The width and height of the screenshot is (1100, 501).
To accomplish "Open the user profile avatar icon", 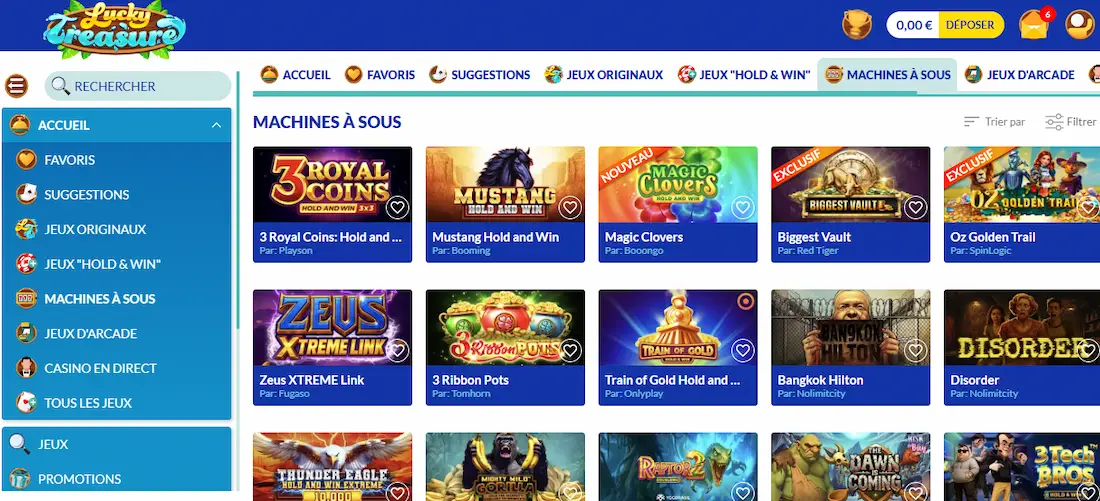I will click(1079, 25).
